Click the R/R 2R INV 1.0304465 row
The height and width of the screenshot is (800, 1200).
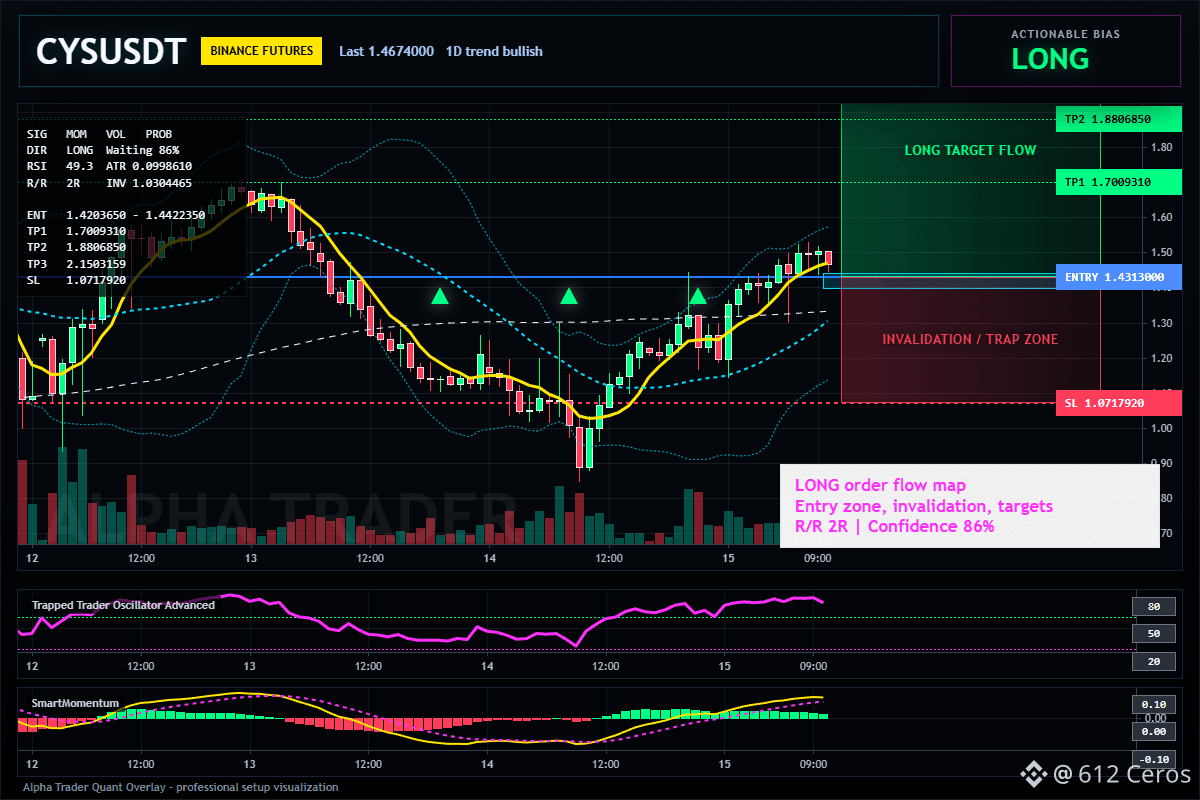tap(110, 183)
